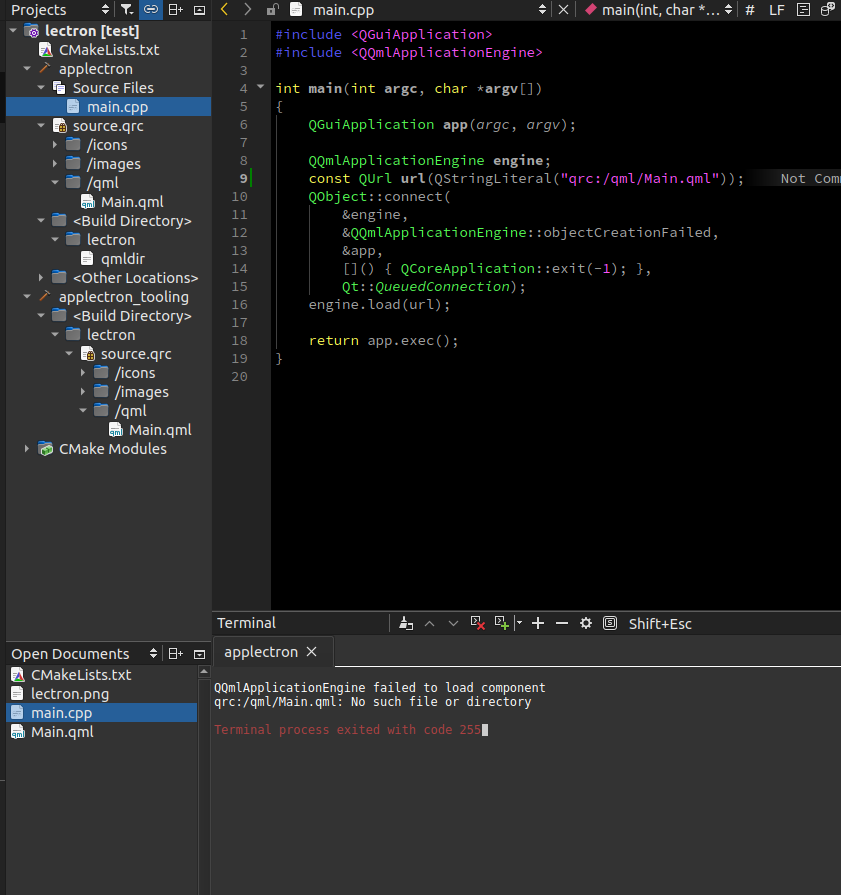The image size is (841, 895).
Task: Collapse the Source Files folder
Action: pyautogui.click(x=40, y=87)
